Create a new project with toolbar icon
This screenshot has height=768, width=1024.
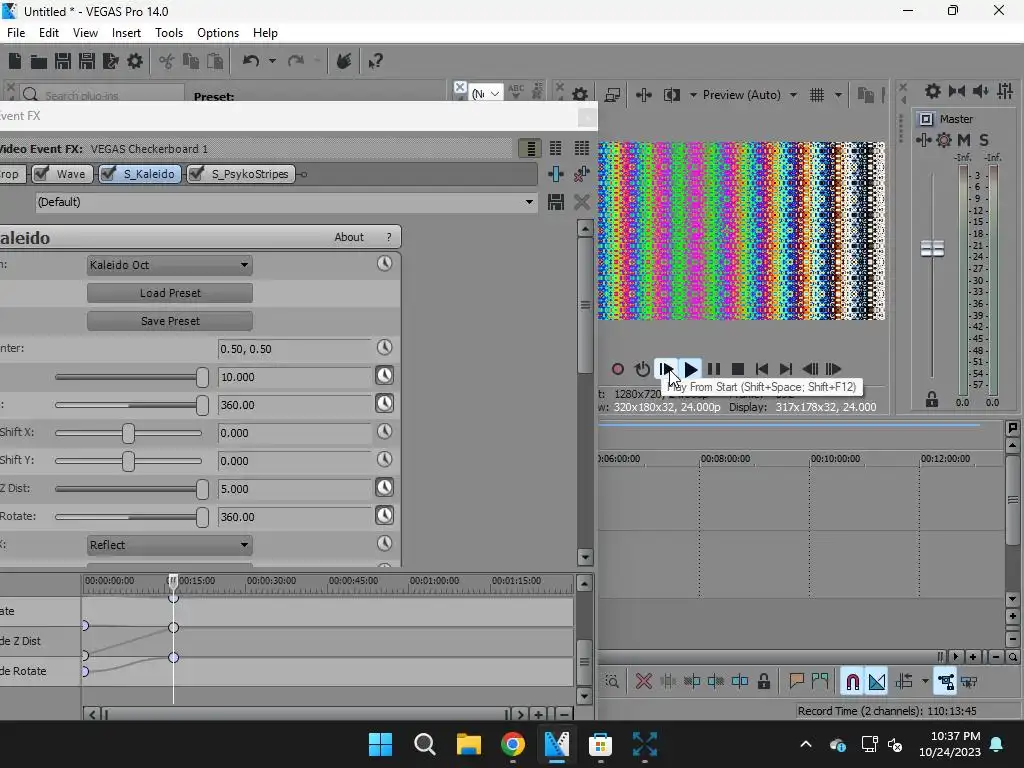tap(14, 61)
